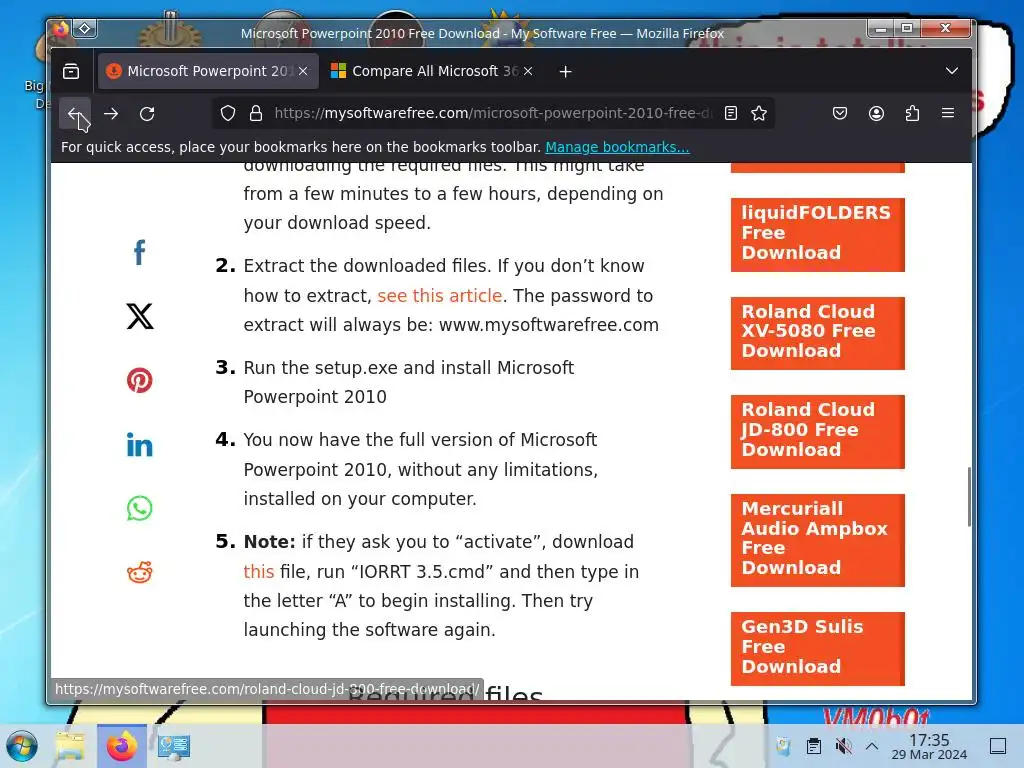Image resolution: width=1024 pixels, height=768 pixels.
Task: Click the page vertical scrollbar thumb
Action: point(968,497)
